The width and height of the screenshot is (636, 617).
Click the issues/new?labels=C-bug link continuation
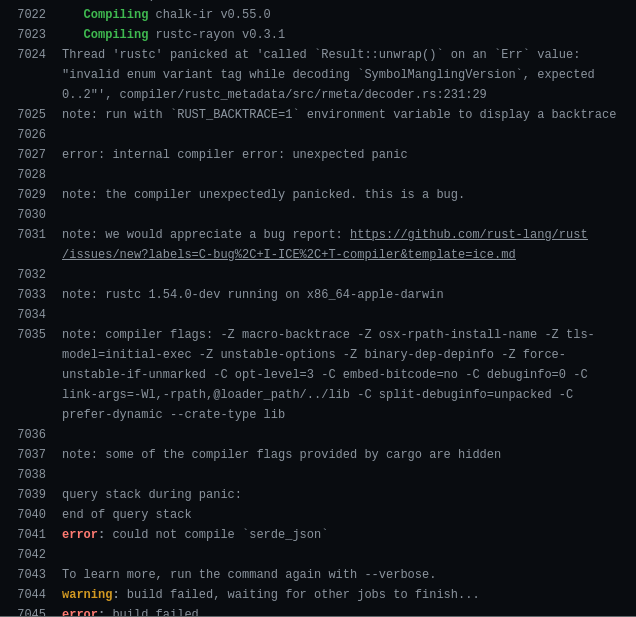289,254
